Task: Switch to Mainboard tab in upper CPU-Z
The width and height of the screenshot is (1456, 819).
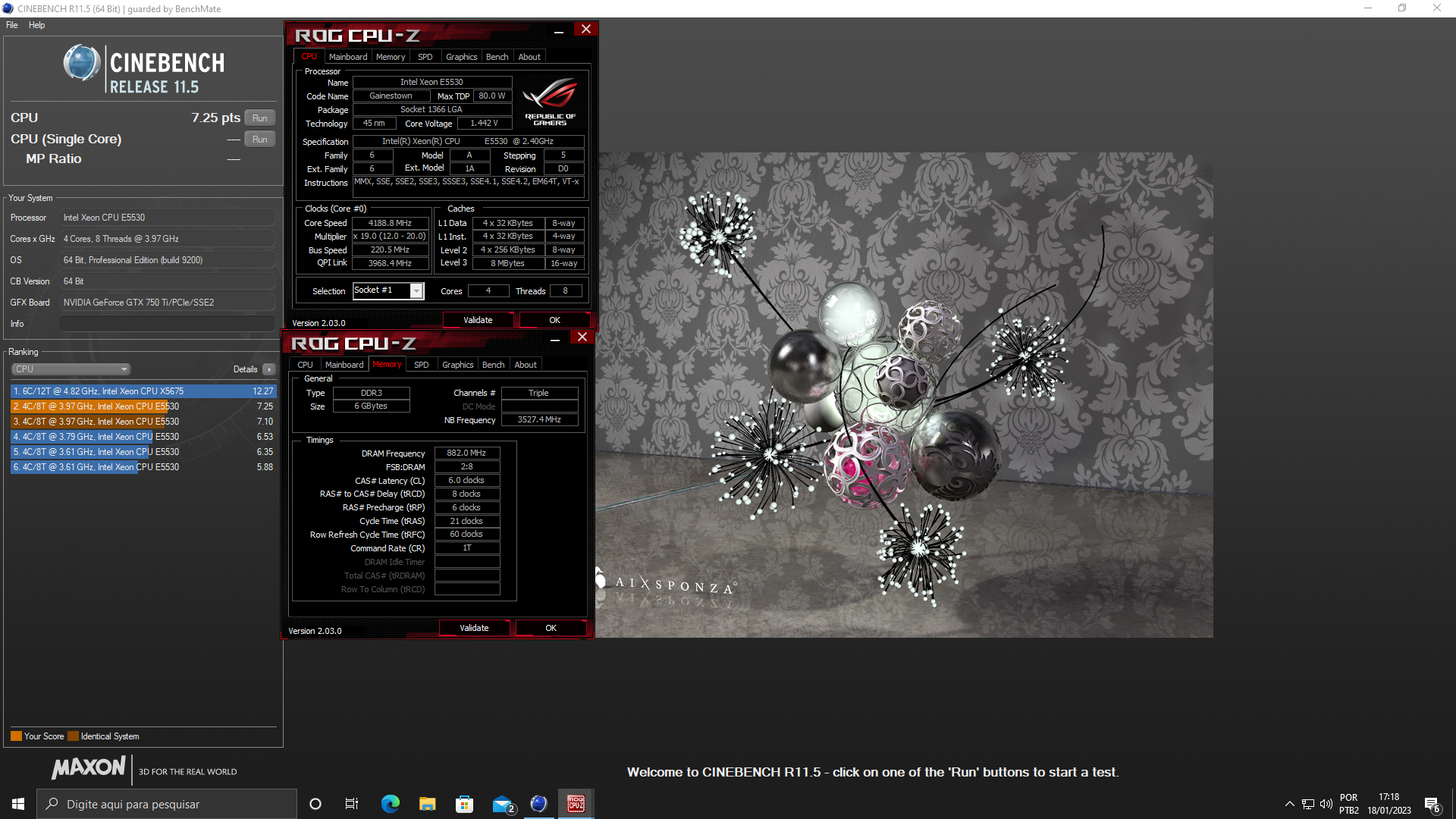Action: point(348,57)
